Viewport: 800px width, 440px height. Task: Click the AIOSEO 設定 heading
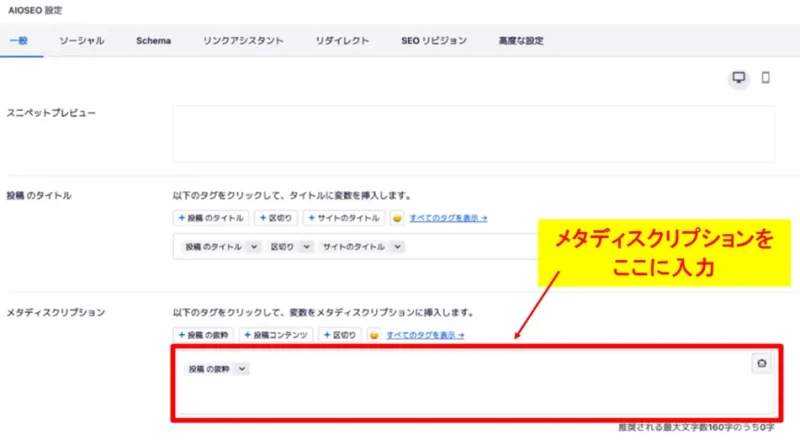click(x=35, y=10)
